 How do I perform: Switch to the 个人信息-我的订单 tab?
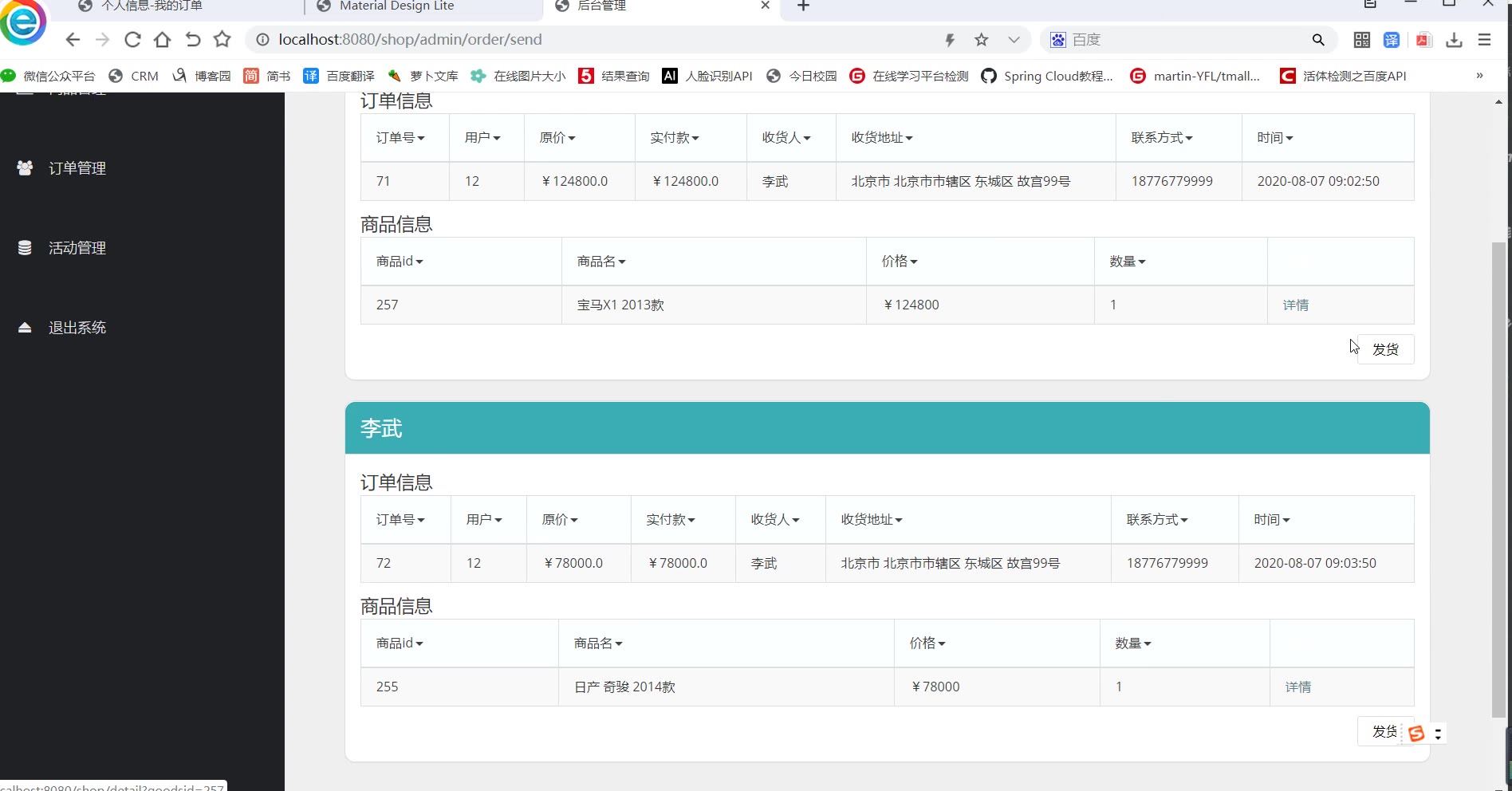pyautogui.click(x=152, y=6)
